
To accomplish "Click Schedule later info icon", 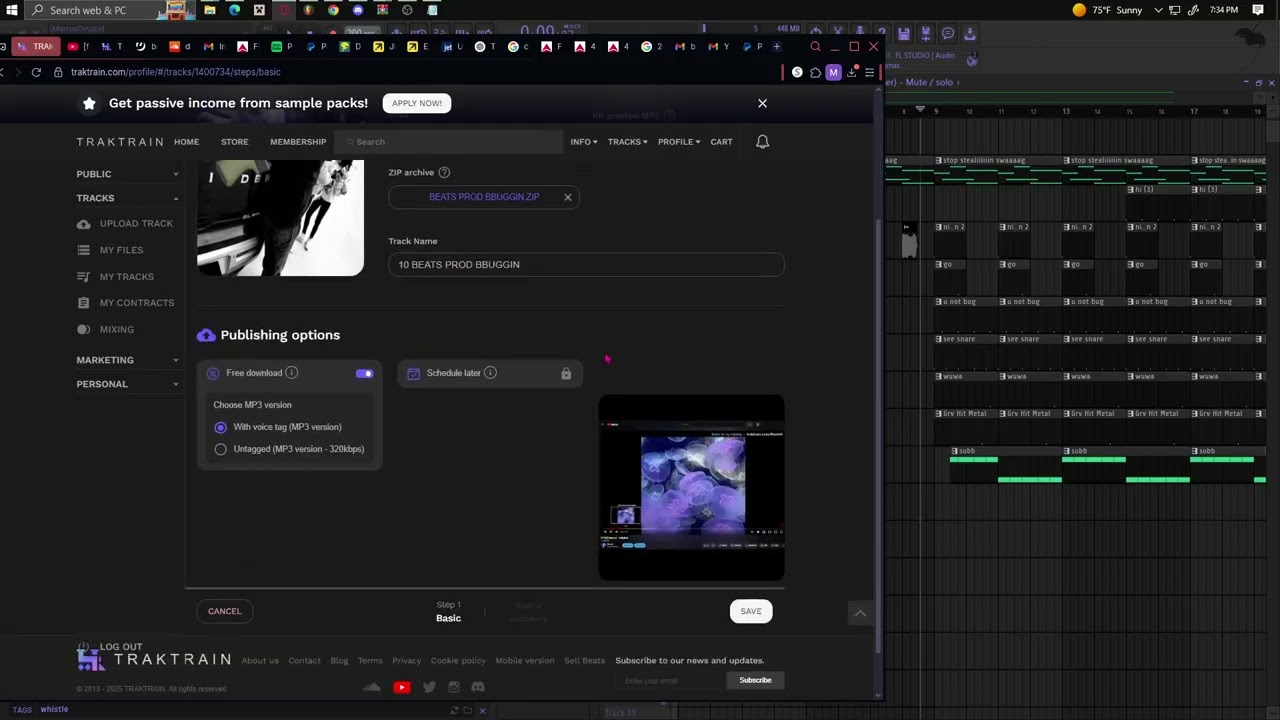I will click(x=490, y=373).
